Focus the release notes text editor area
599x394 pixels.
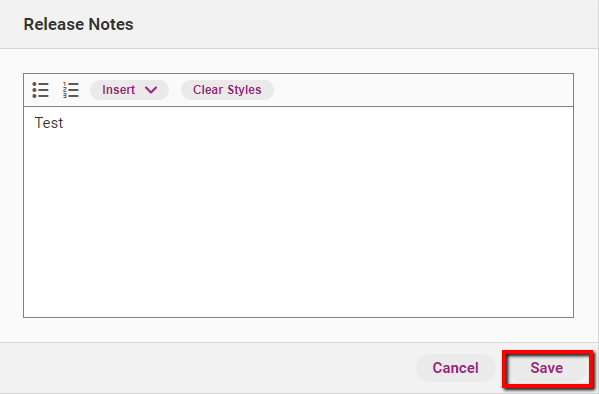pyautogui.click(x=298, y=212)
